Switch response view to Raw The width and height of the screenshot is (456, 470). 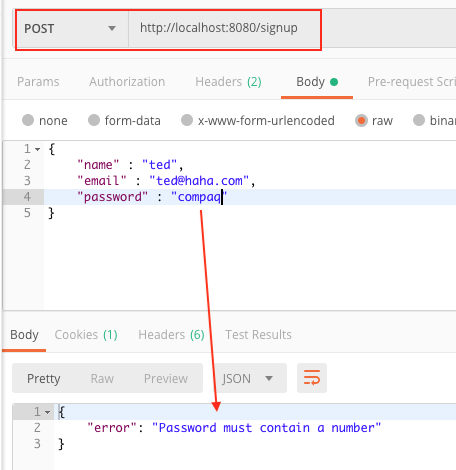pos(102,379)
